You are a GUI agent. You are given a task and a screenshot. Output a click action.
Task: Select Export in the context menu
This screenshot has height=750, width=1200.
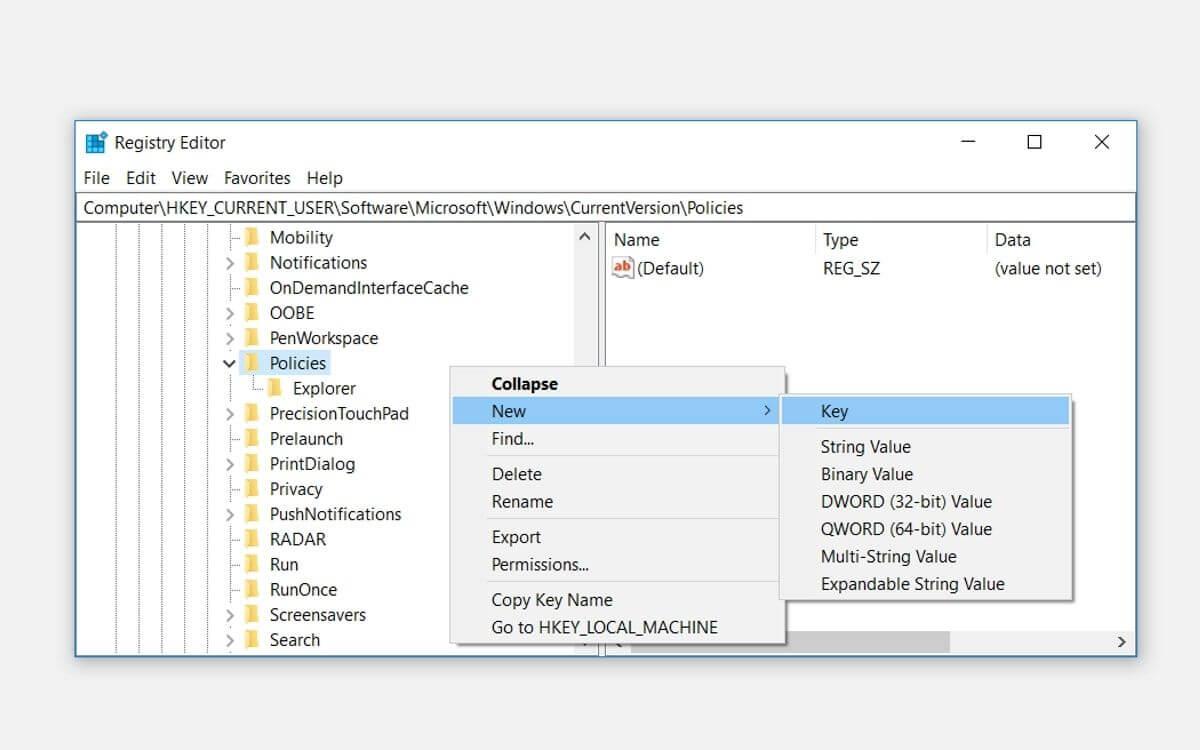tap(617, 537)
